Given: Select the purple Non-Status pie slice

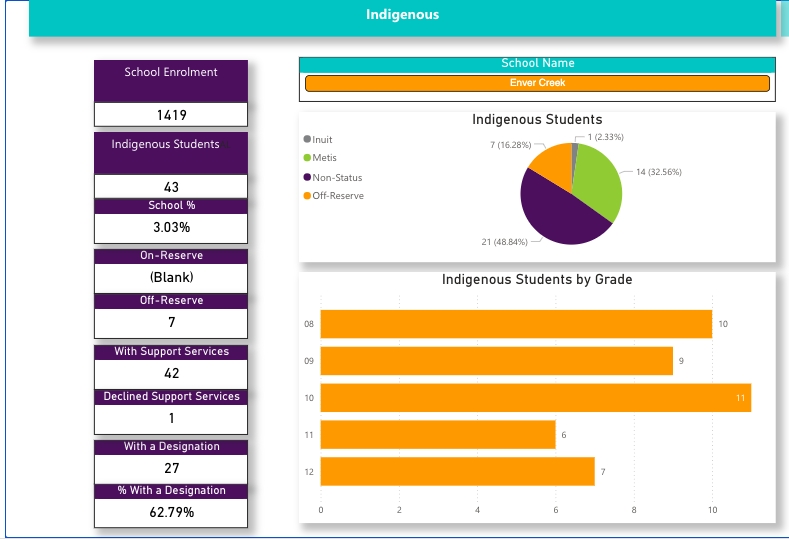Looking at the screenshot, I should 558,211.
